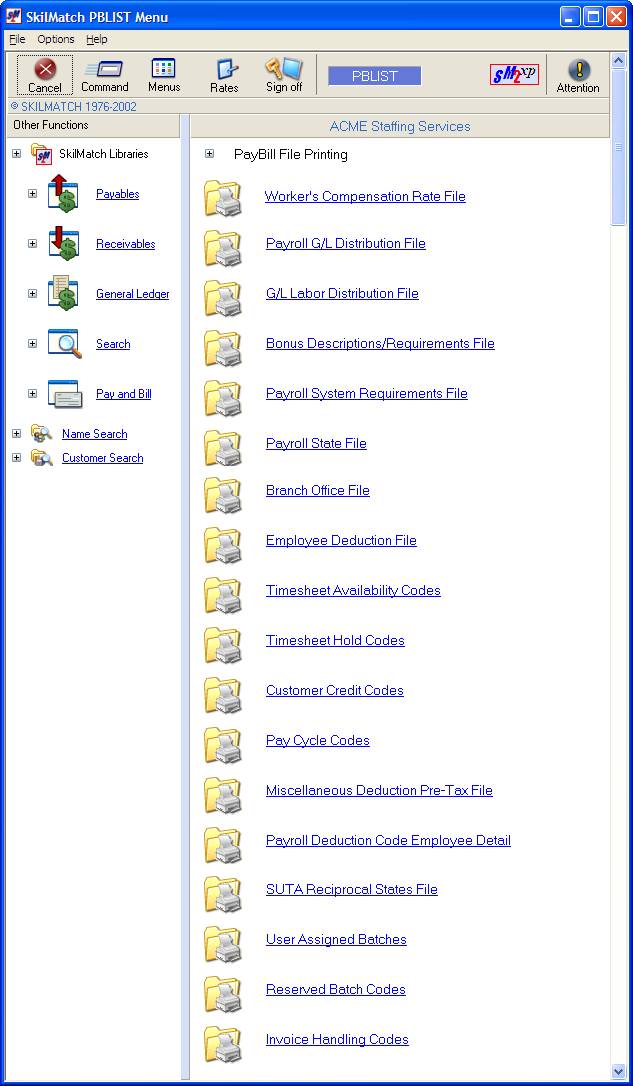Click the PBLIST menu name field
This screenshot has width=633, height=1086.
[x=375, y=76]
